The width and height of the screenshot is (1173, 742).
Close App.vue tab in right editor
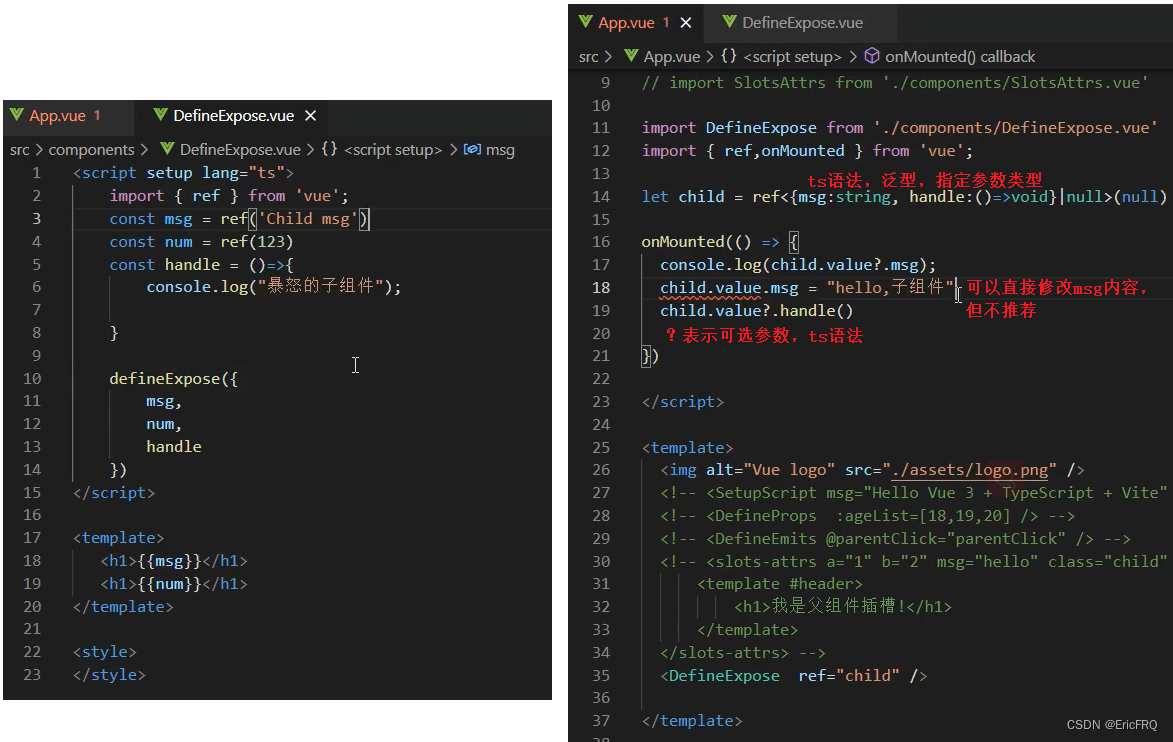pyautogui.click(x=685, y=23)
